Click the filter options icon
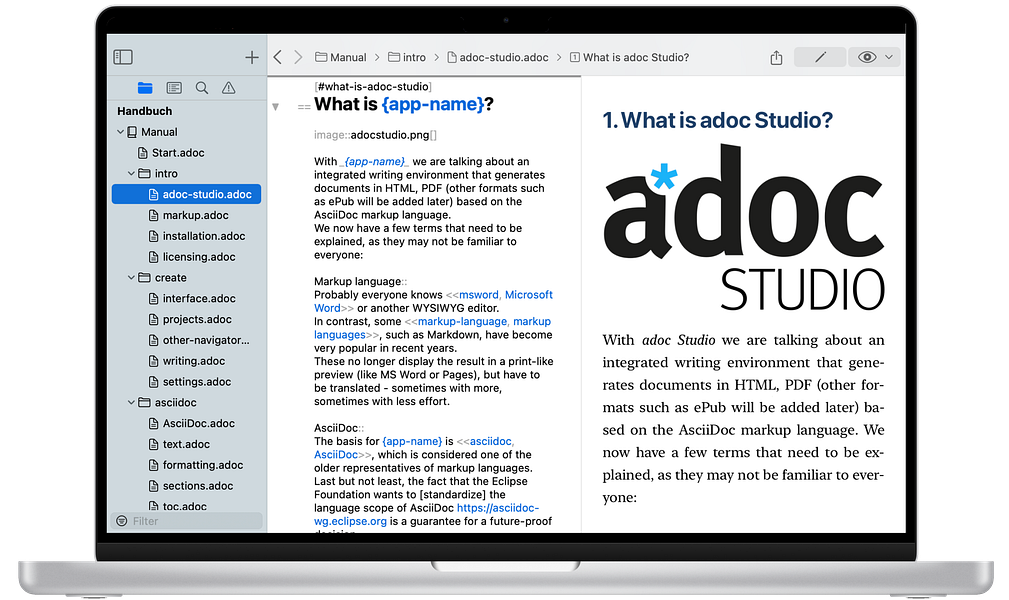 (122, 521)
